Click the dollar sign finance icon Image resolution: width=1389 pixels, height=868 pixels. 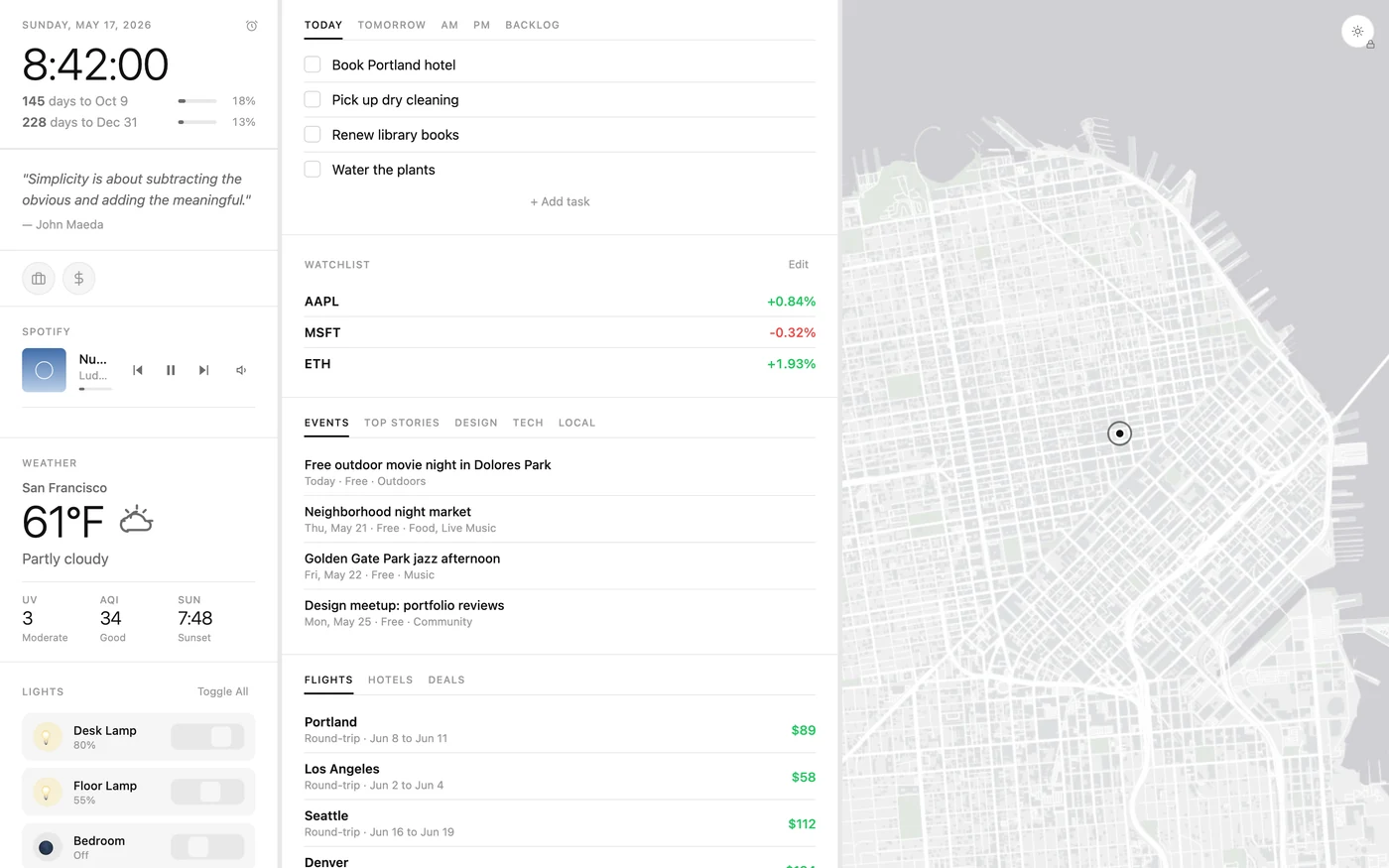79,279
